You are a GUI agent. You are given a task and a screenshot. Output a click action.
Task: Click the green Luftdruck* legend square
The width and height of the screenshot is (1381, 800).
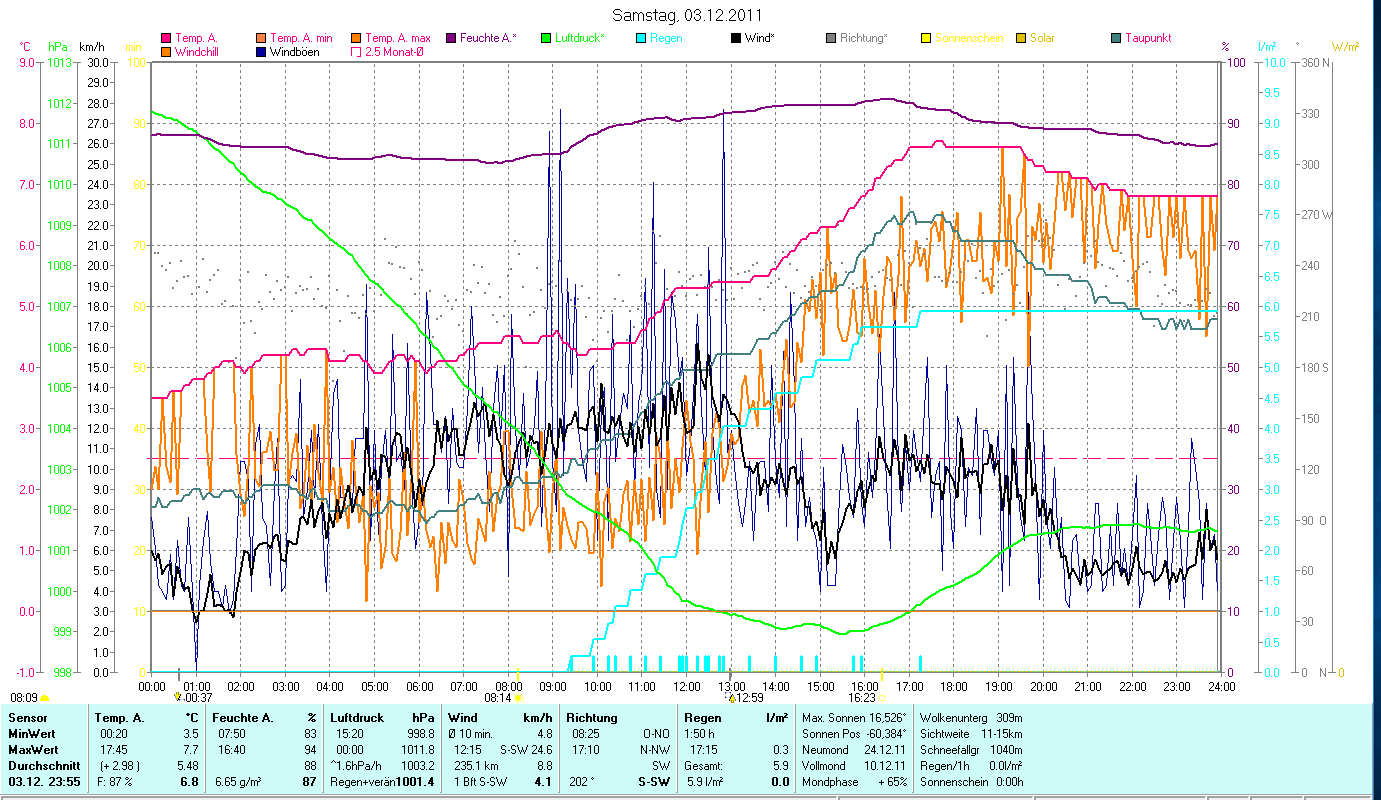point(545,38)
